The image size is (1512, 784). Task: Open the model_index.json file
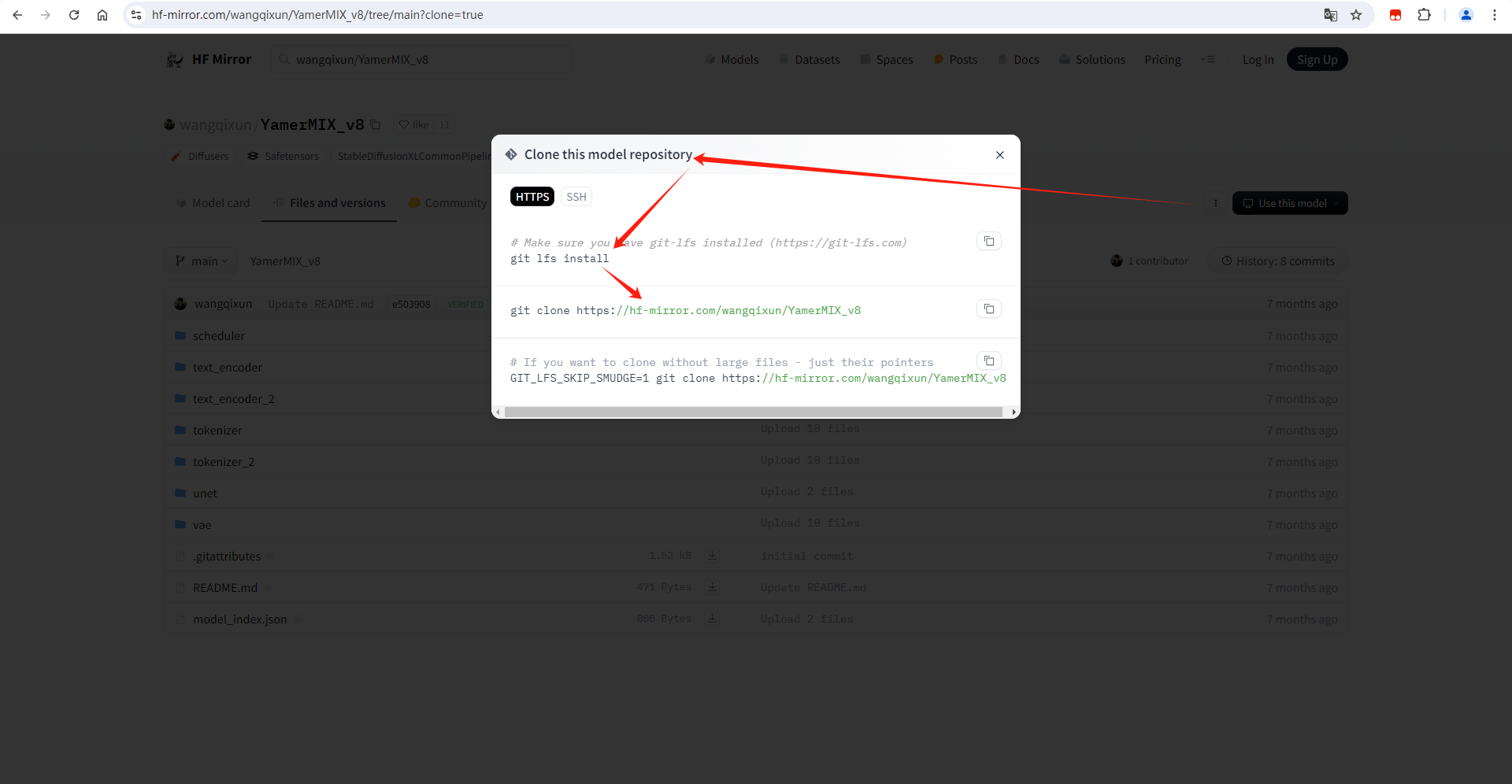[x=239, y=619]
